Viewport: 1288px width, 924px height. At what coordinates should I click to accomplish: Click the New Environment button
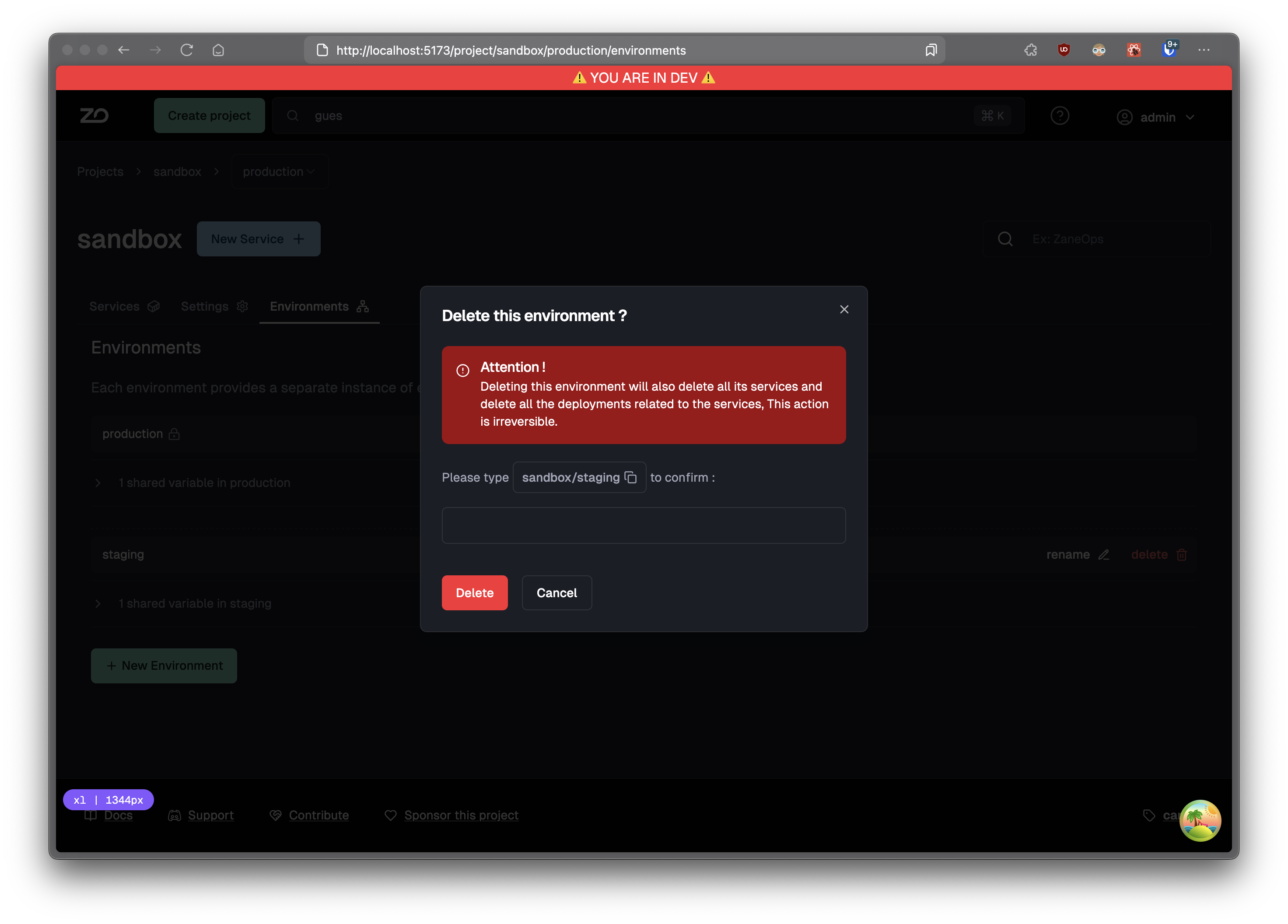(x=164, y=665)
